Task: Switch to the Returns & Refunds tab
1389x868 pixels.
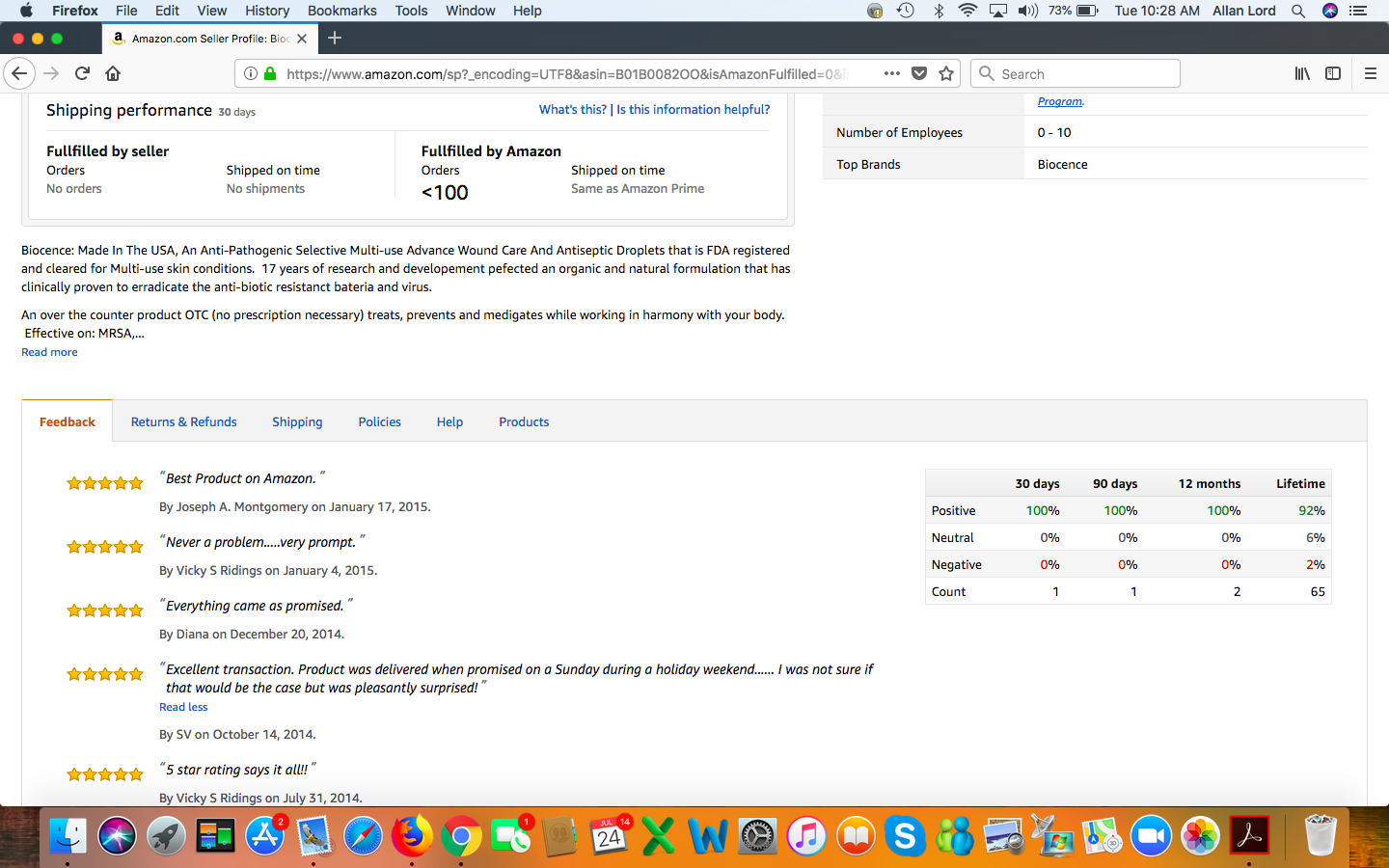Action: [x=184, y=421]
